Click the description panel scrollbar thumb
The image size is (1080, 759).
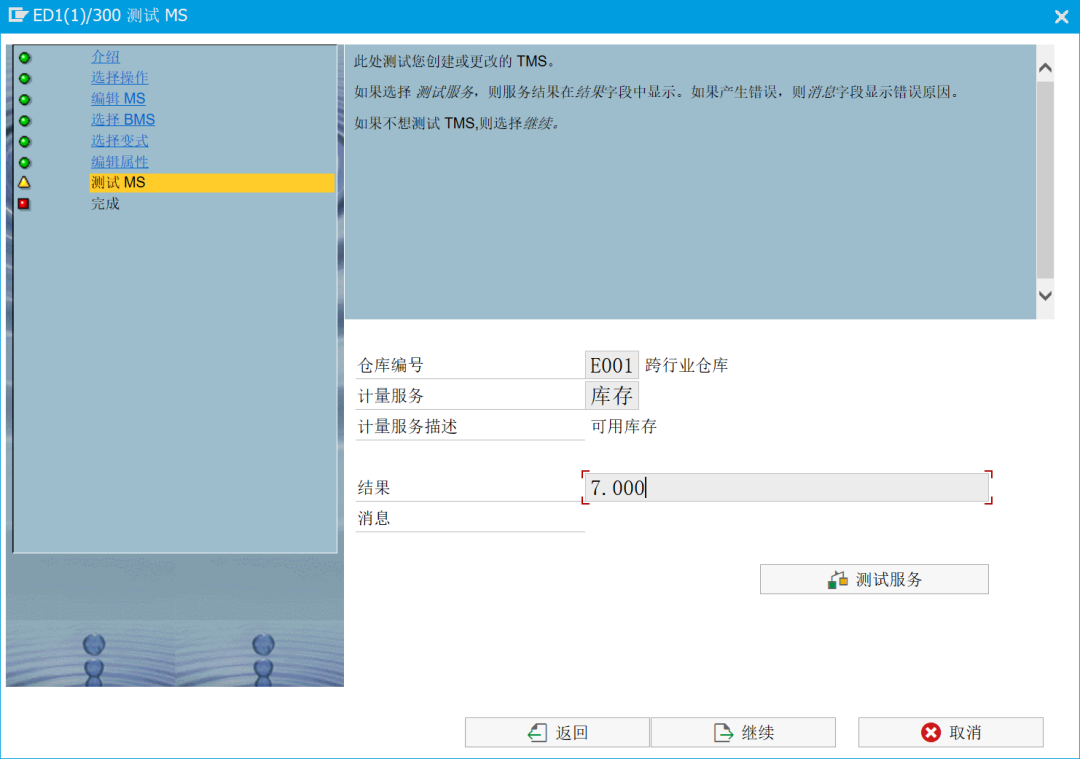pos(1045,180)
